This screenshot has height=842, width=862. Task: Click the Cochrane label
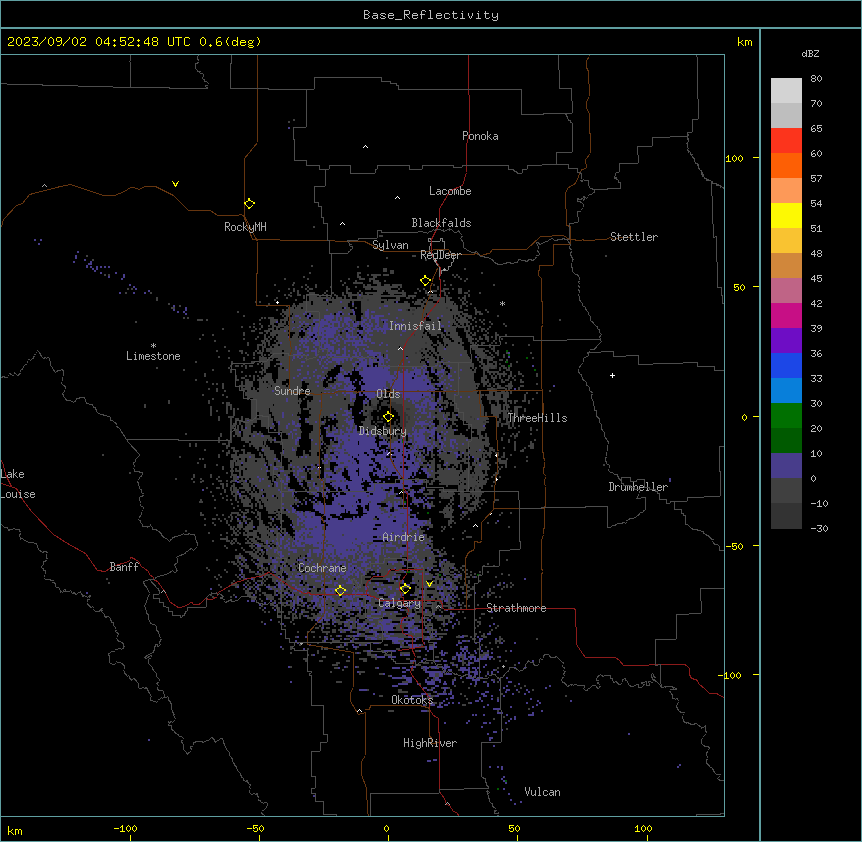[322, 568]
